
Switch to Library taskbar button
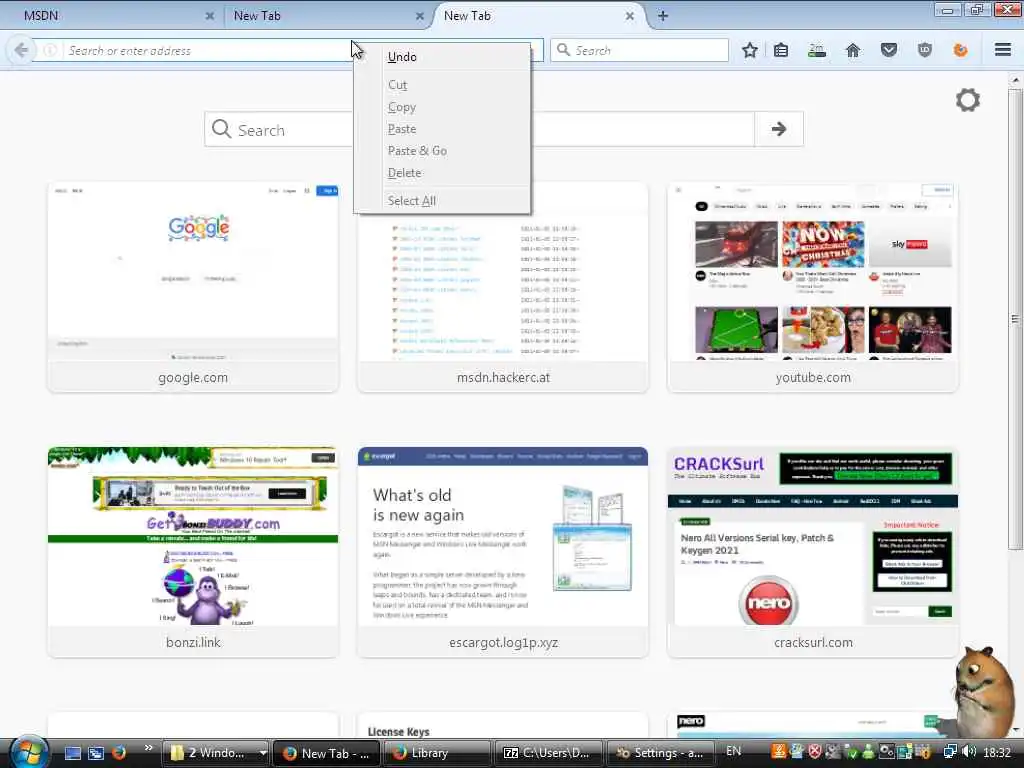[437, 753]
